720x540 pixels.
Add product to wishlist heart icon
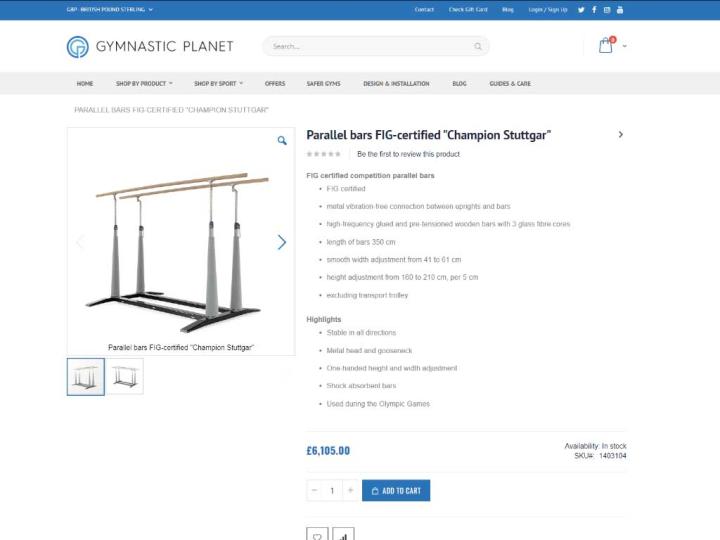coord(317,534)
